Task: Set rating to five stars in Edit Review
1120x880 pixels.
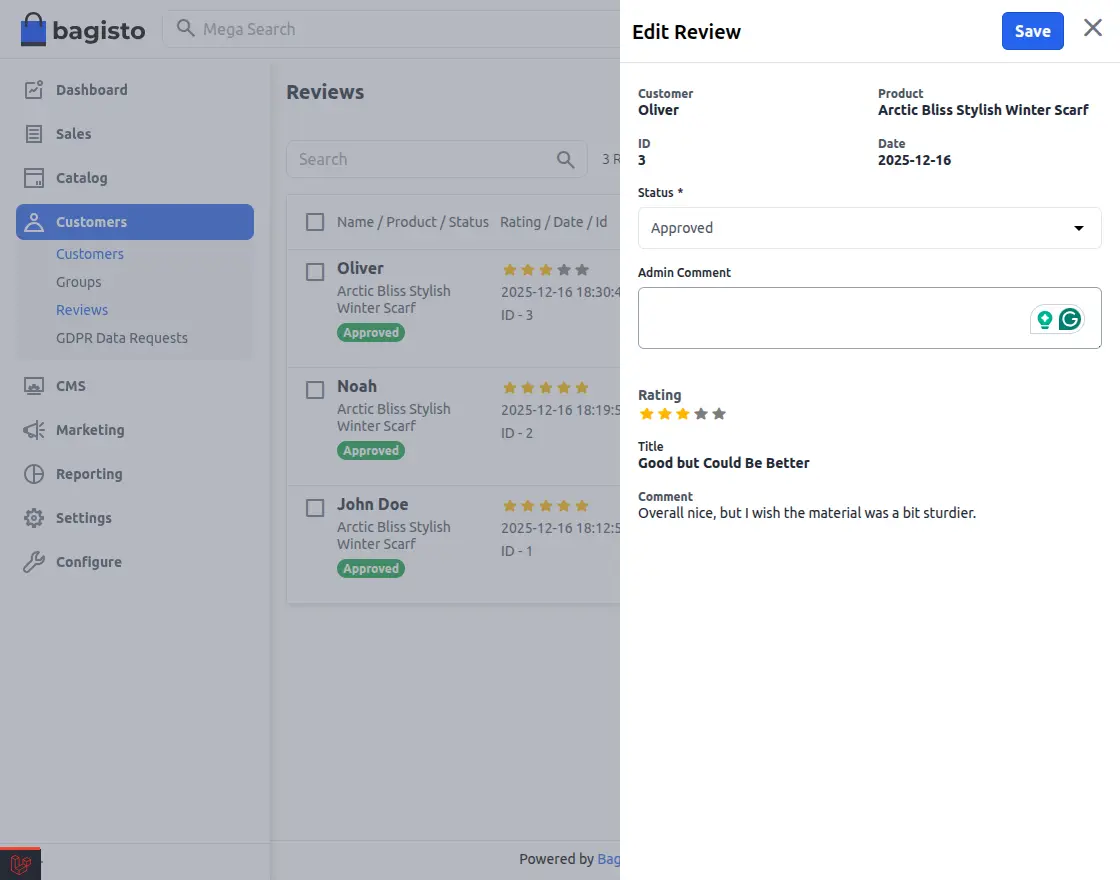Action: click(719, 412)
